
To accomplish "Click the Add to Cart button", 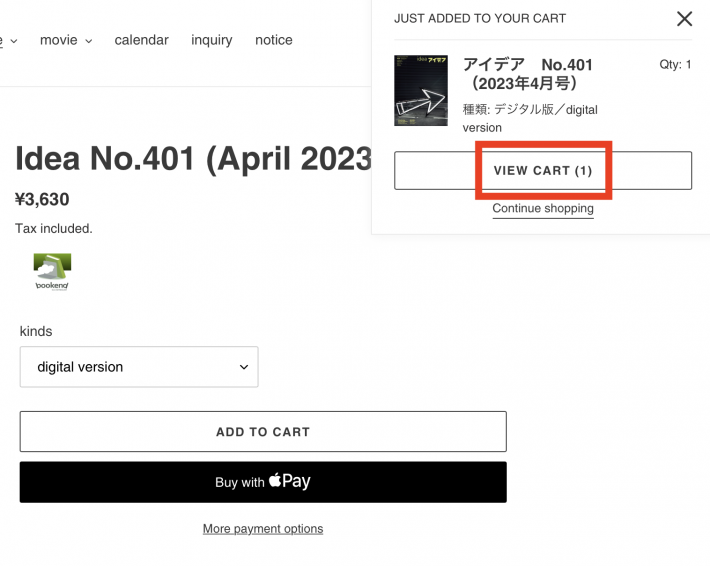I will (263, 432).
